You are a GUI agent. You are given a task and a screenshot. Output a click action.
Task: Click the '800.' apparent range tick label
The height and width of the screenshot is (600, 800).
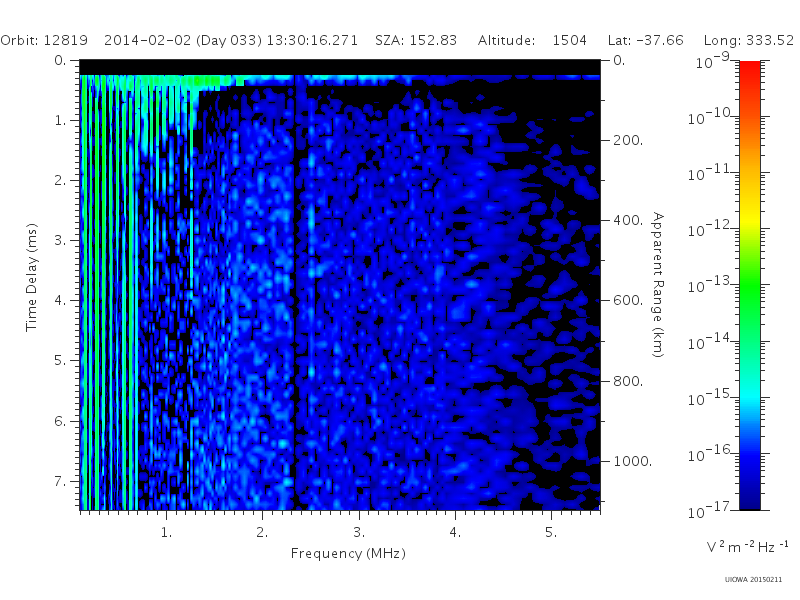(628, 381)
